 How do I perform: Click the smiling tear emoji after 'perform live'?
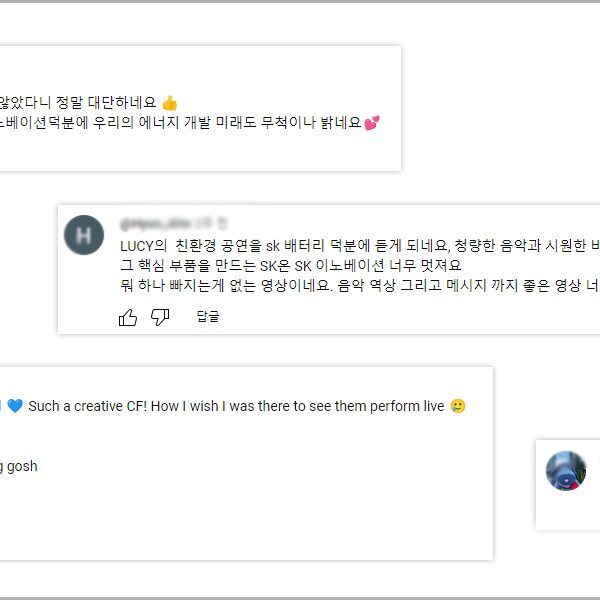point(458,406)
